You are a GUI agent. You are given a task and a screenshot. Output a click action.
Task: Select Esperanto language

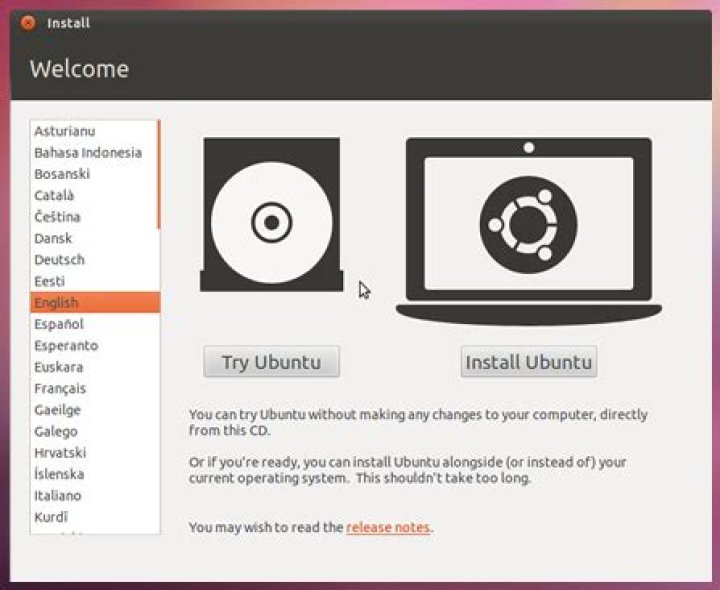(95, 345)
